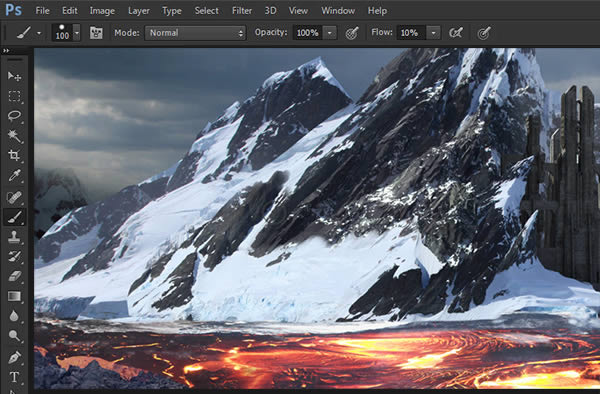
Task: Open the Layer menu
Action: [x=139, y=11]
